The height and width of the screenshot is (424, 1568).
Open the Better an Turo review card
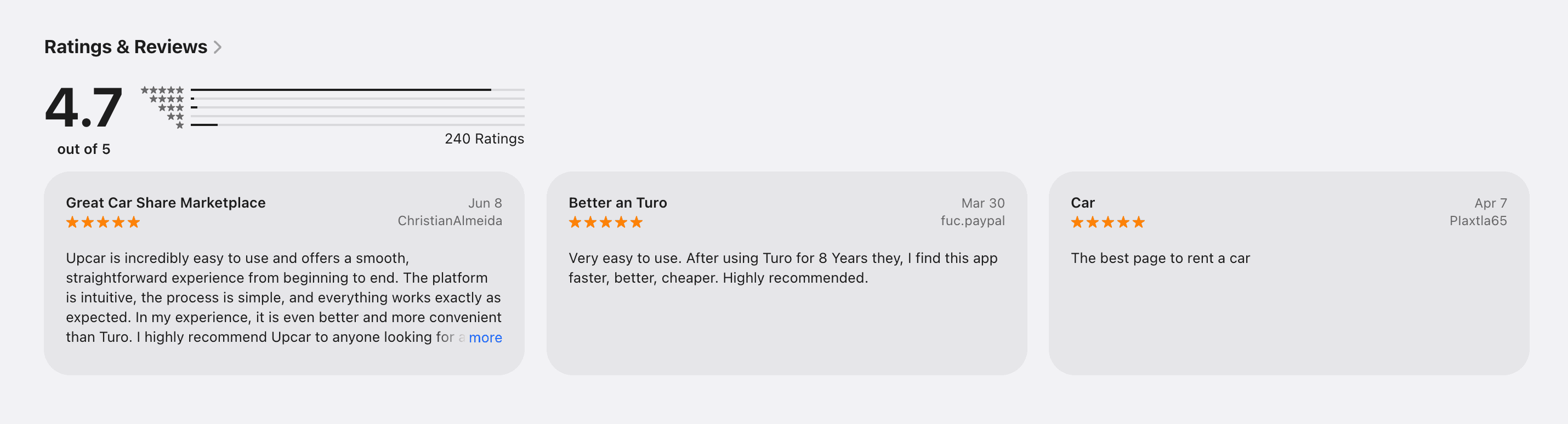786,273
